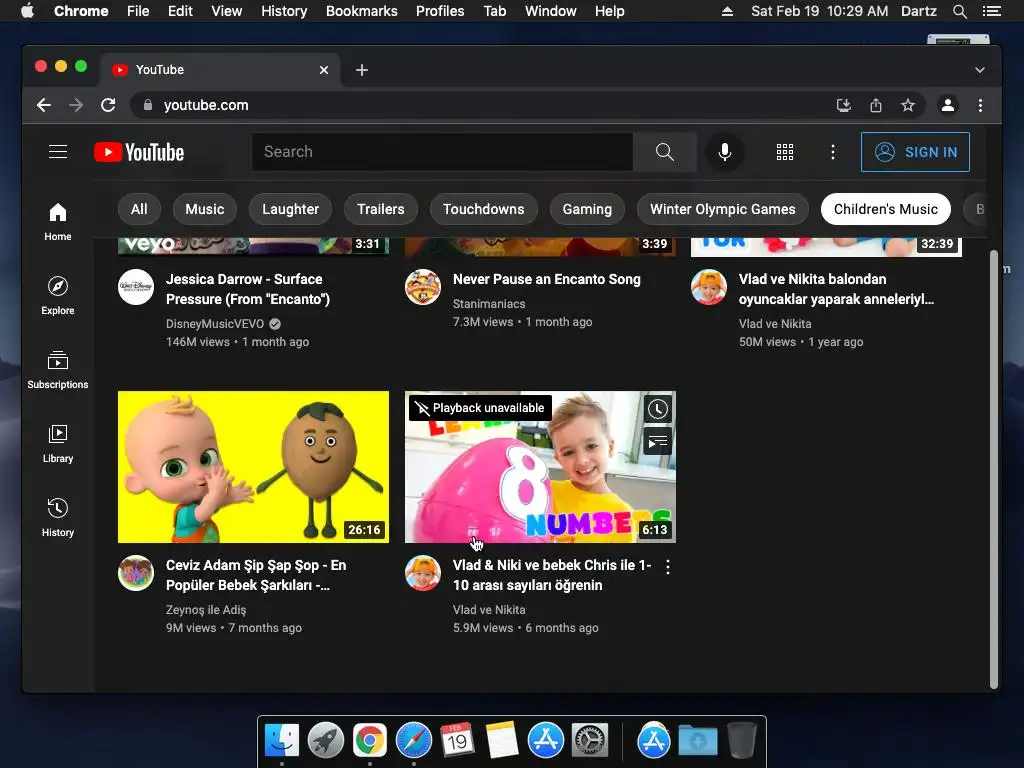Install YouTube app via address bar icon
This screenshot has width=1024, height=768.
844,105
